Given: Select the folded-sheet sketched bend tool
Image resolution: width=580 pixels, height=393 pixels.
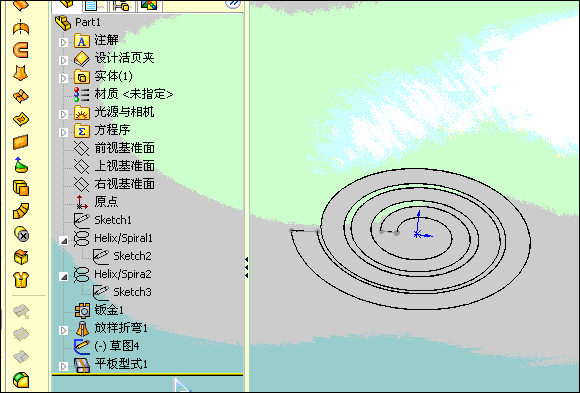Looking at the screenshot, I should [21, 96].
